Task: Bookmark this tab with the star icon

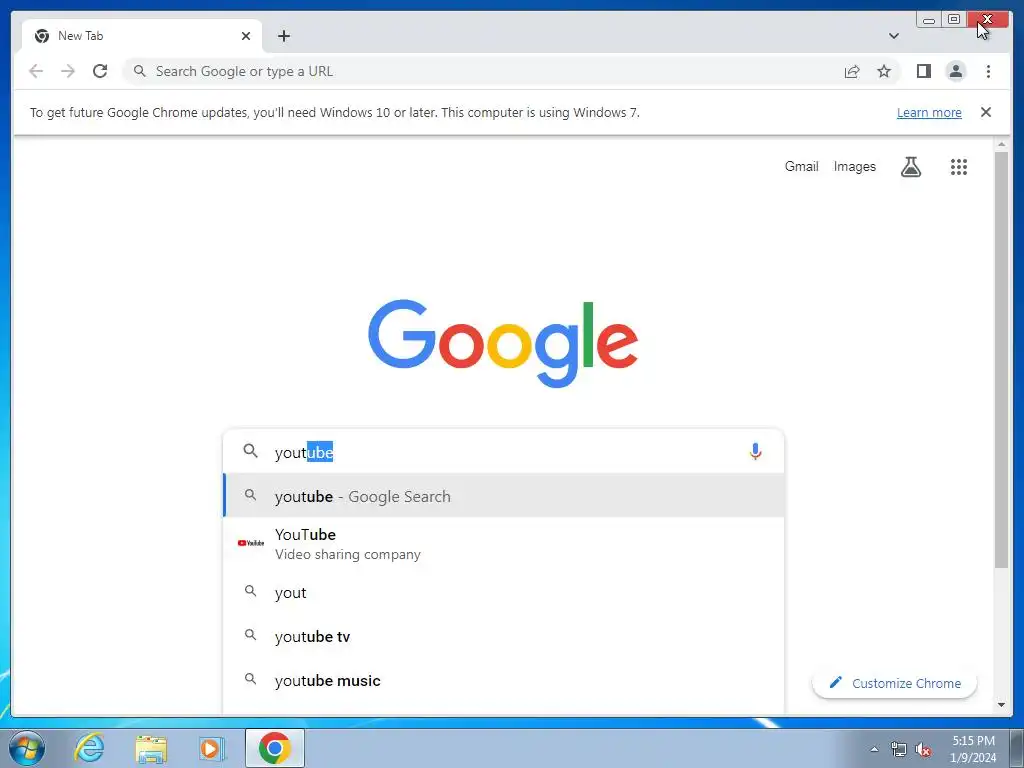Action: 884,71
